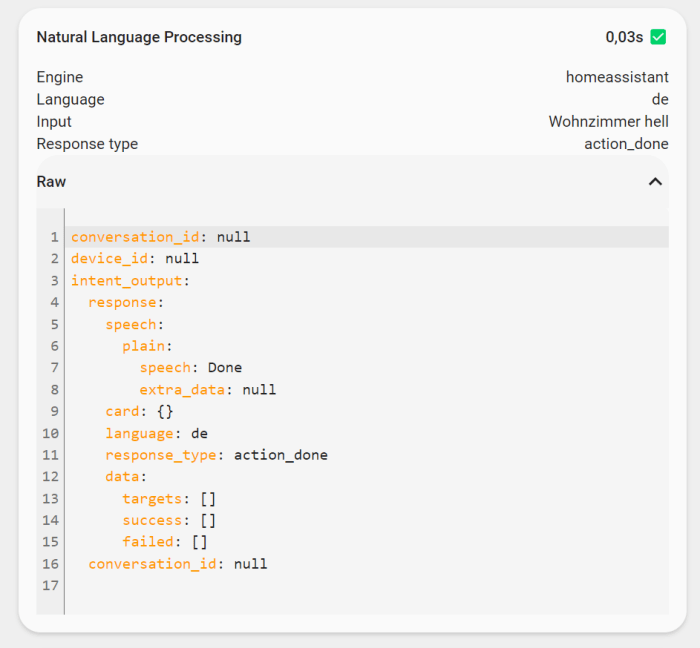Image resolution: width=700 pixels, height=648 pixels.
Task: Click line number 10 in the gutter
Action: 50,433
